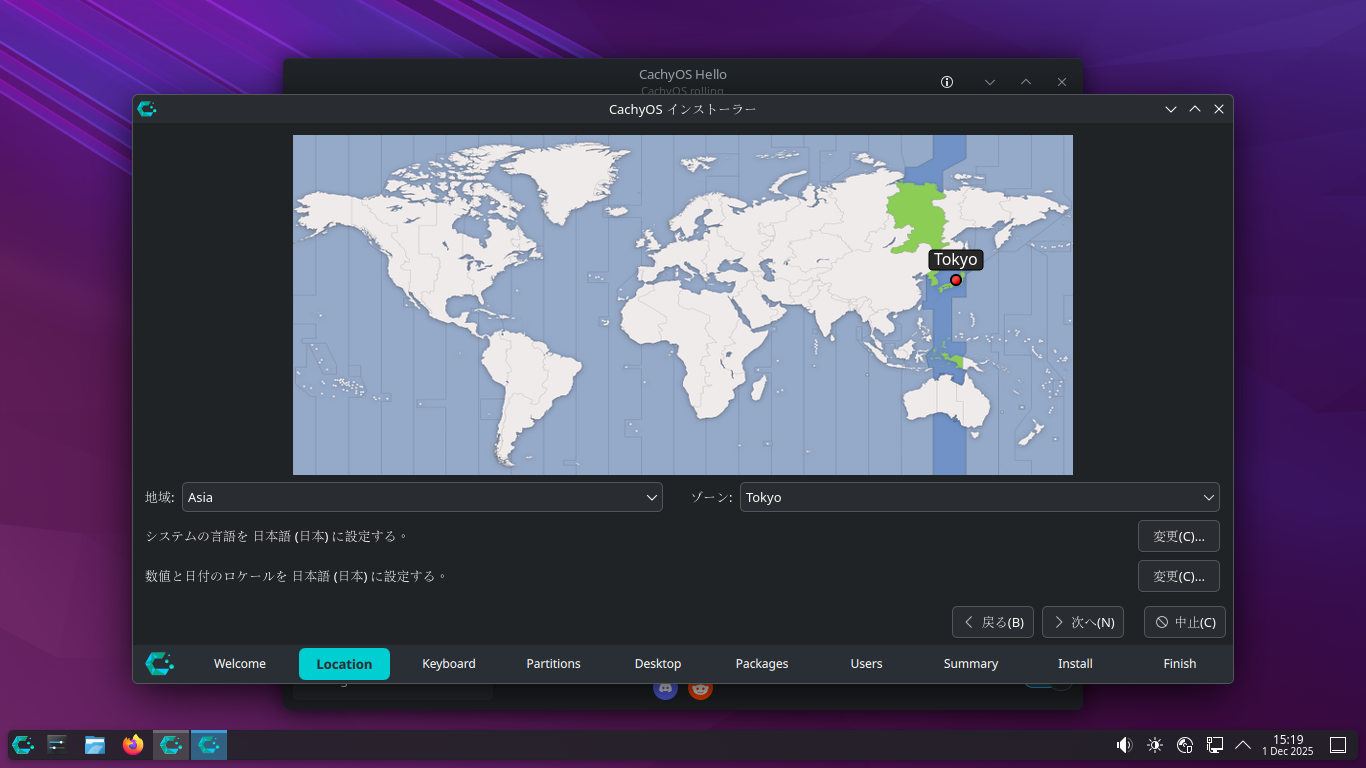Open the disks and devices tray icon
This screenshot has height=768, width=1366.
tap(1185, 745)
